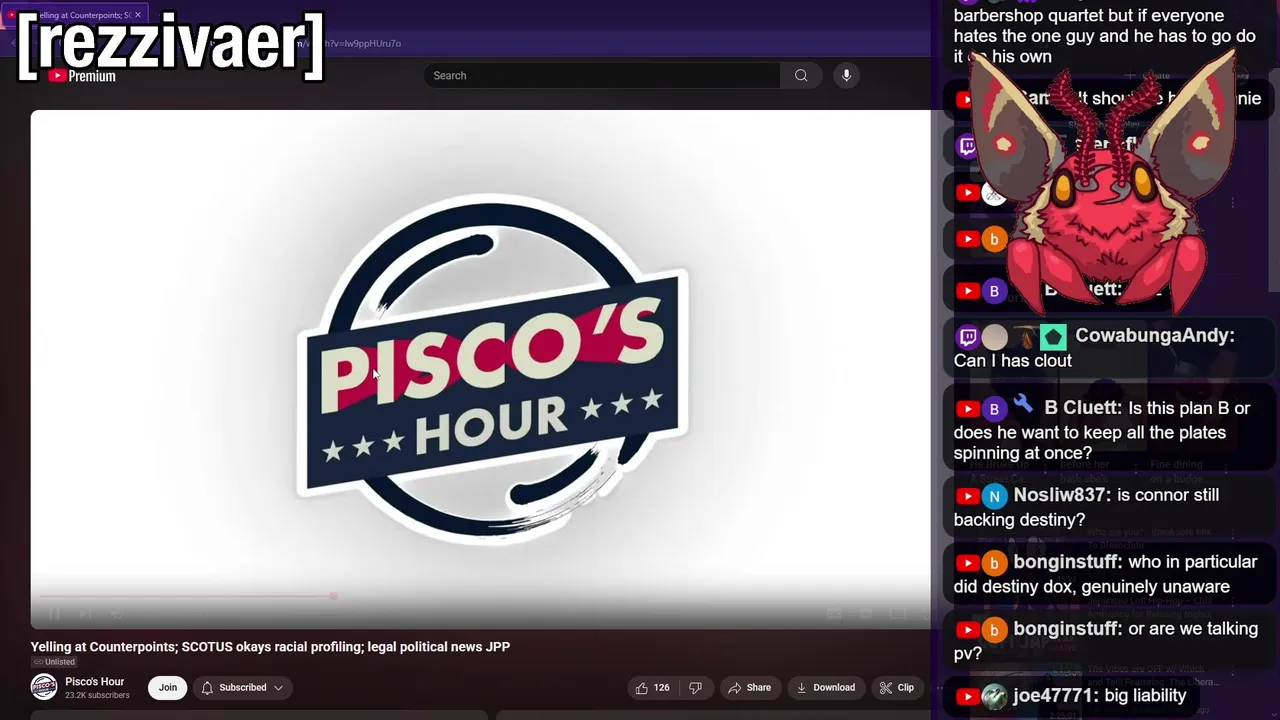Click the YouTube search magnifier button
The image size is (1280, 720).
(801, 76)
